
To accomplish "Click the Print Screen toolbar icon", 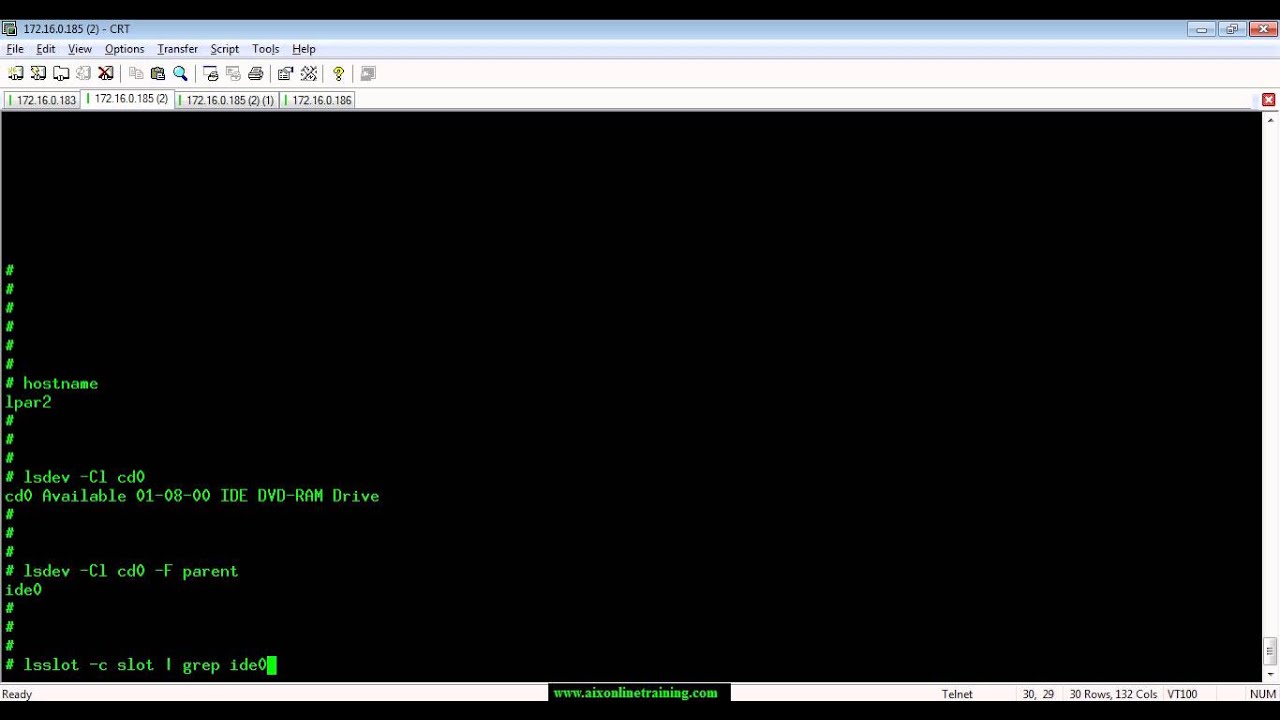I will (210, 73).
